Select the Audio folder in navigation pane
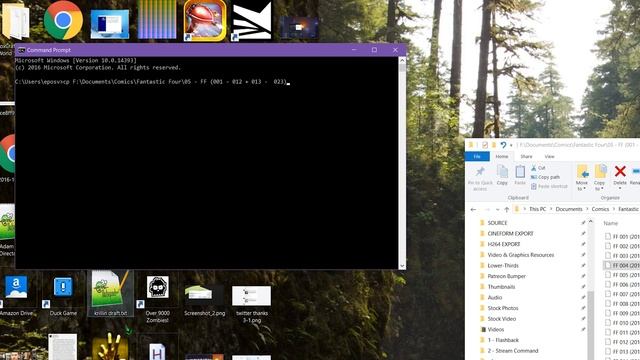 coord(495,297)
